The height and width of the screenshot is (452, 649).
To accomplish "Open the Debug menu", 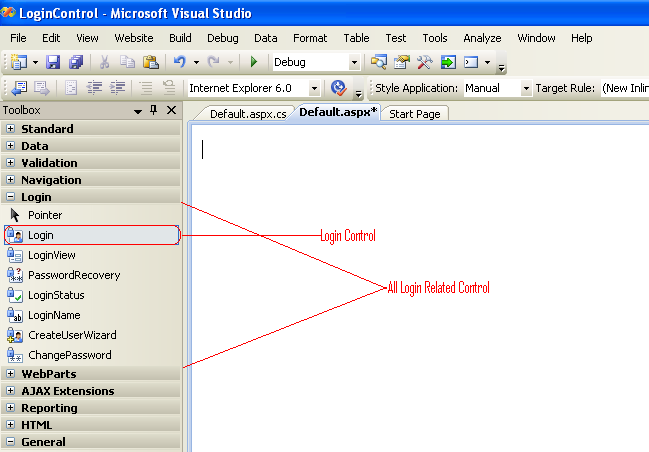I will [x=223, y=38].
